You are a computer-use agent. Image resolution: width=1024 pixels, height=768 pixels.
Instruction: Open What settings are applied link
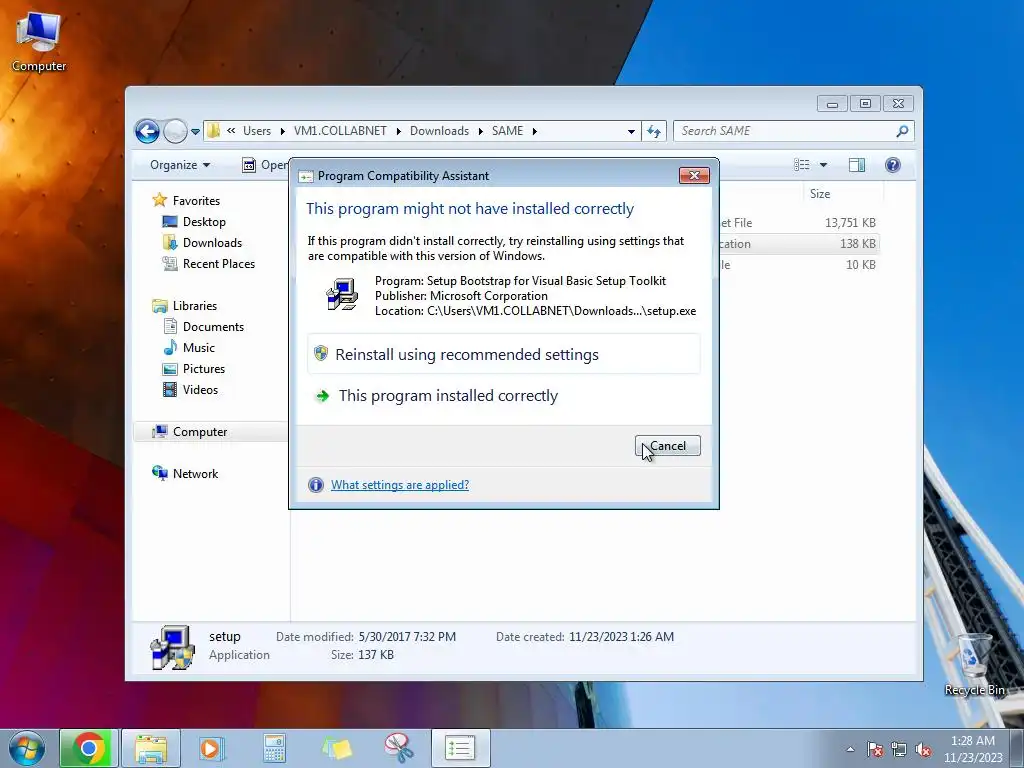[400, 485]
